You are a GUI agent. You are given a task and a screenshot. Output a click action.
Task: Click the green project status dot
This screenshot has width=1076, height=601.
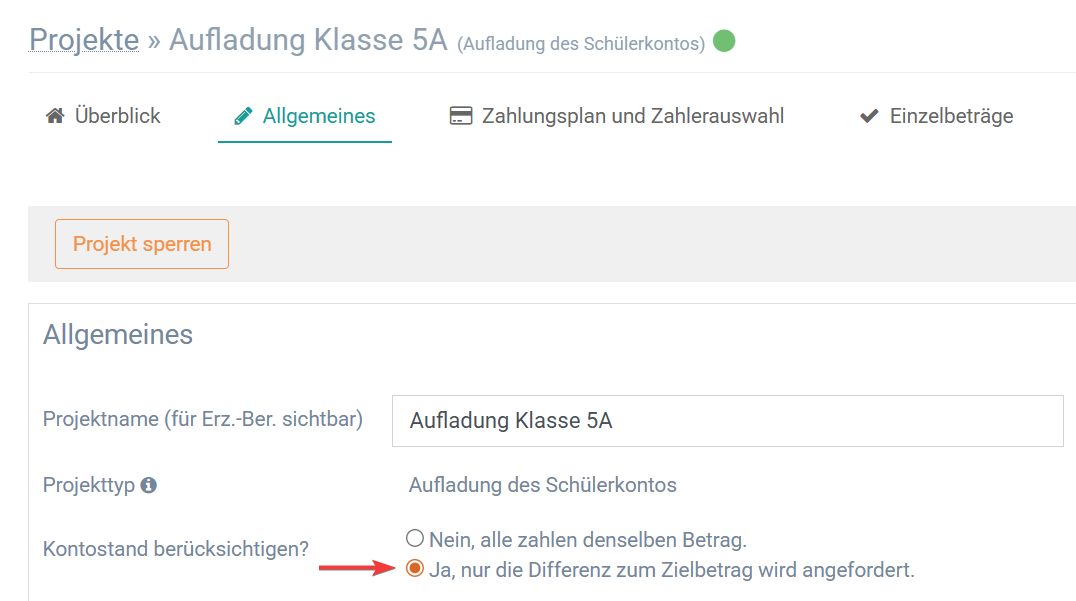[x=724, y=41]
